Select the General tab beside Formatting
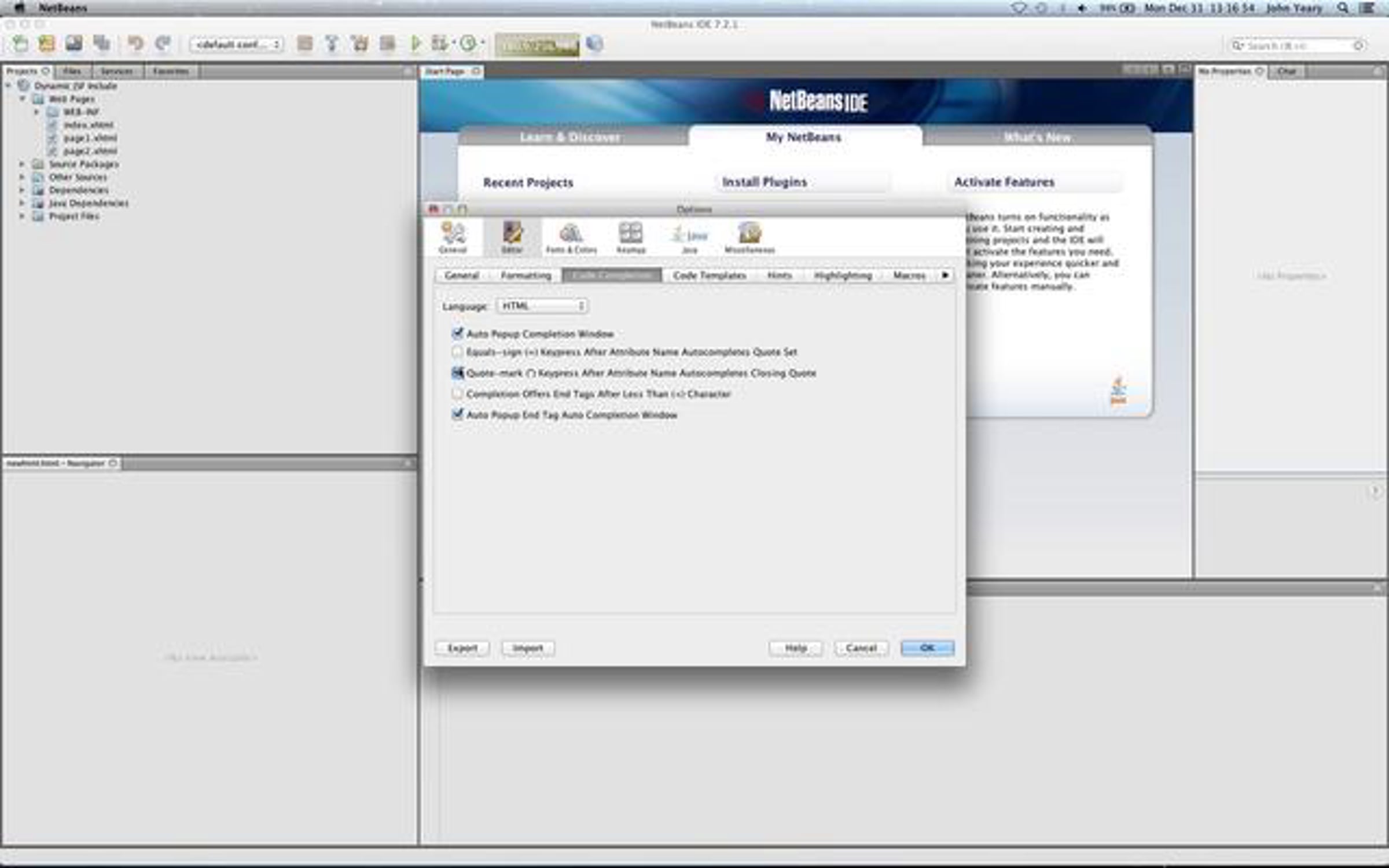 coord(462,275)
